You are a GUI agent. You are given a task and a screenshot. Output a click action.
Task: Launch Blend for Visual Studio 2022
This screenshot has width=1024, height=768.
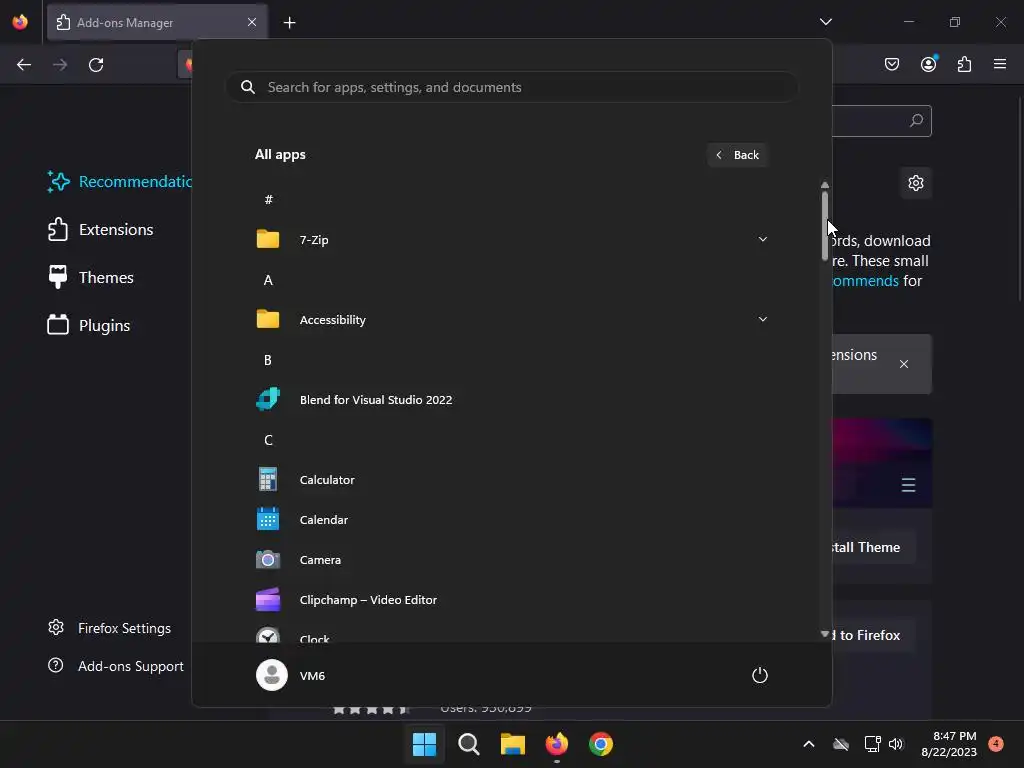[x=512, y=400]
